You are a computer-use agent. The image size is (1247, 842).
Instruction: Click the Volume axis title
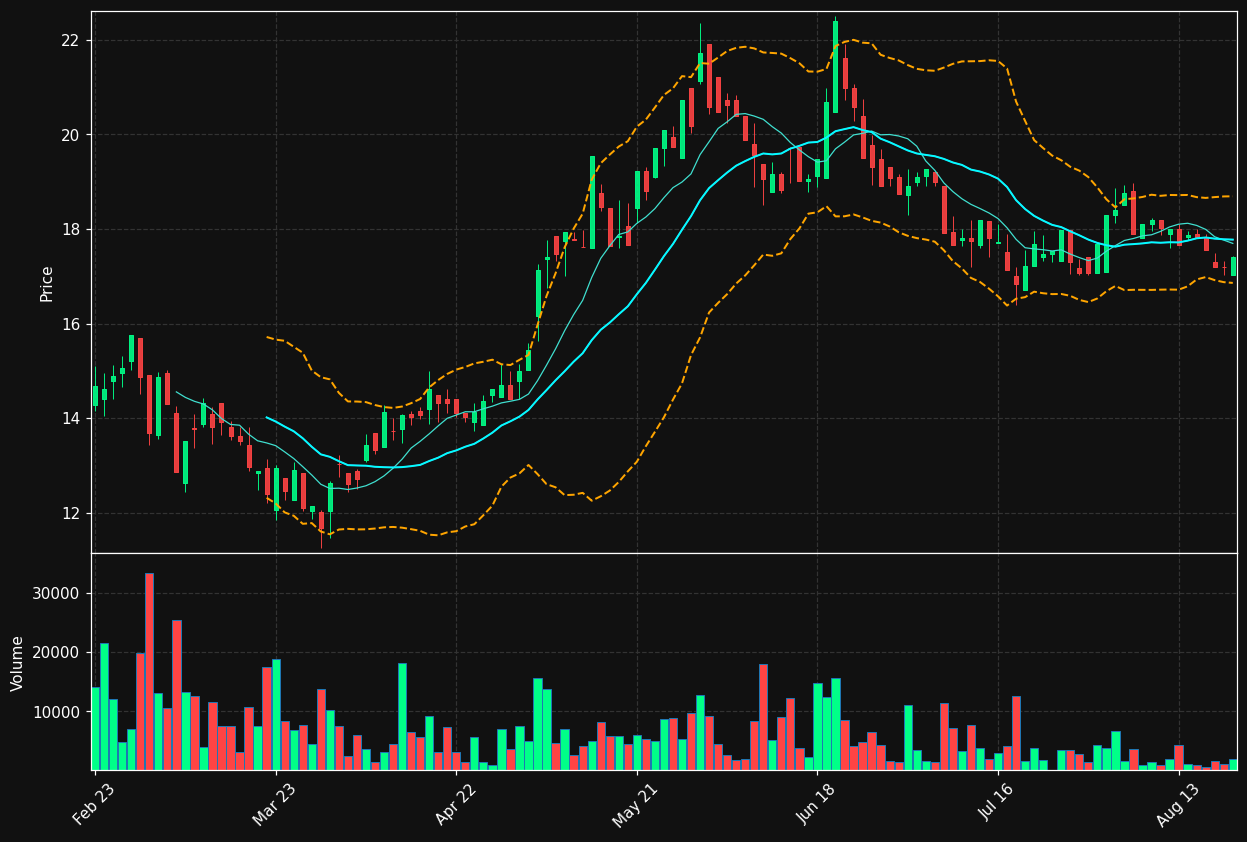click(18, 663)
